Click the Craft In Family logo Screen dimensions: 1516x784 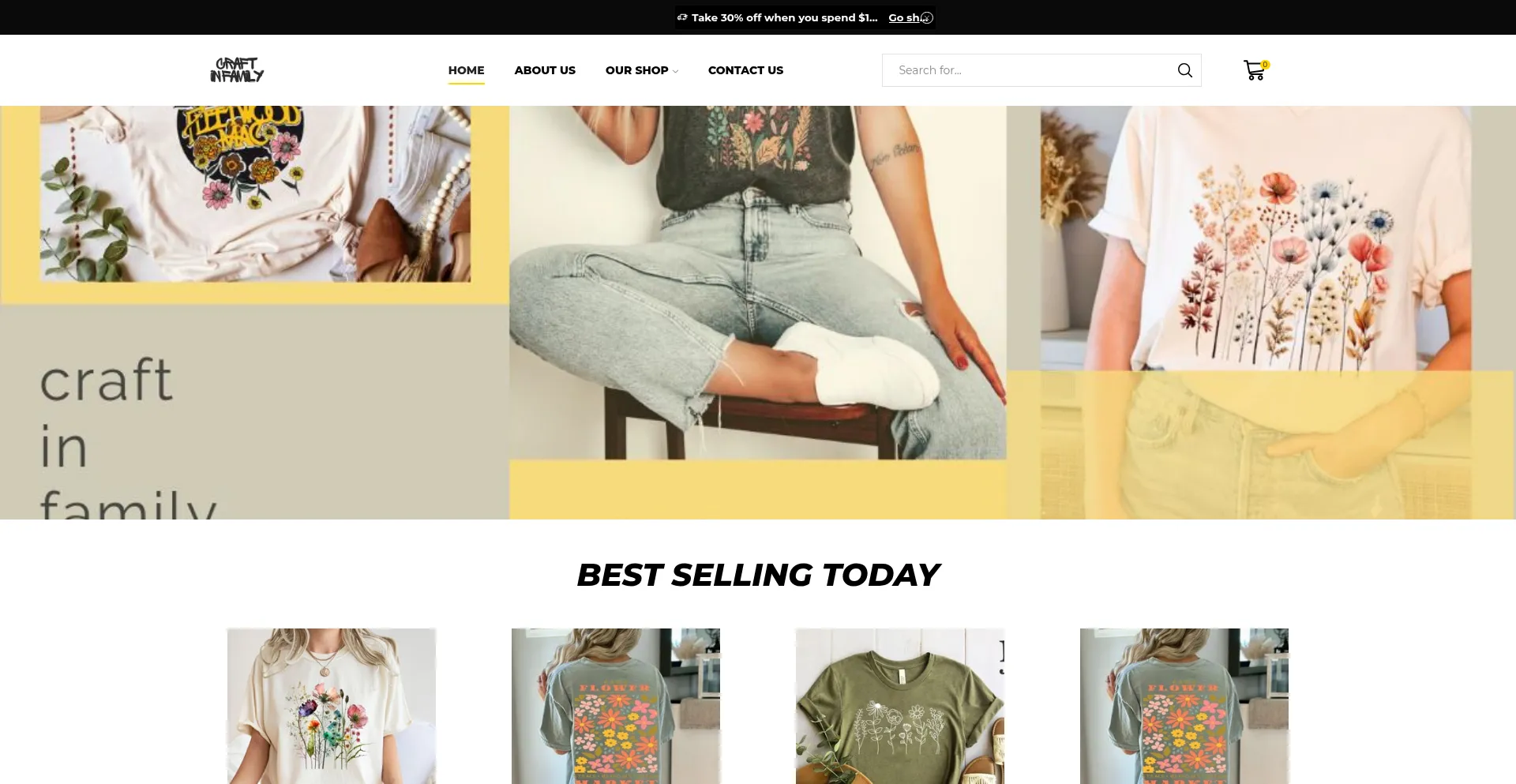(237, 70)
